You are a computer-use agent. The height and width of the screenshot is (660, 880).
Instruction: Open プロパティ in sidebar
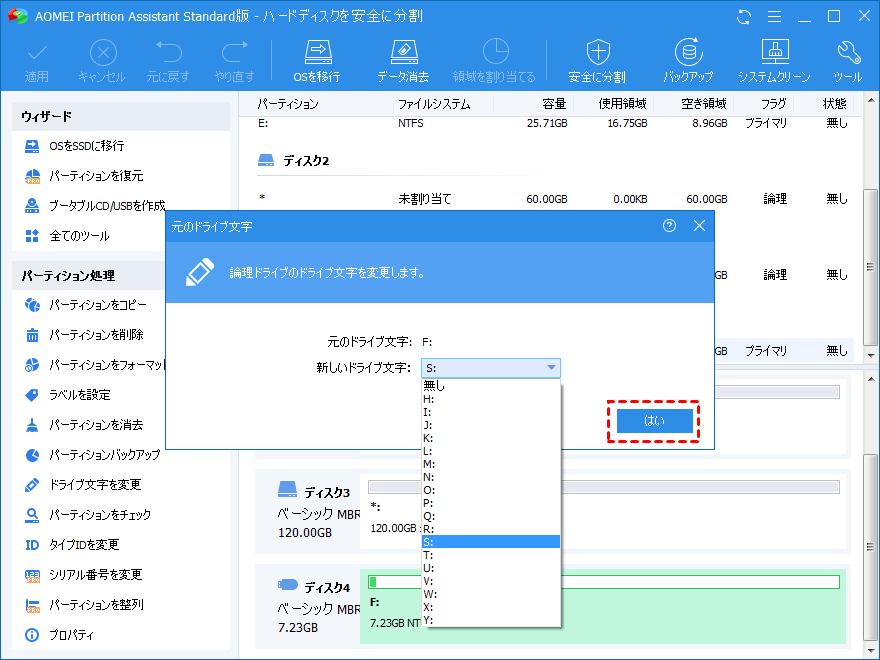59,635
